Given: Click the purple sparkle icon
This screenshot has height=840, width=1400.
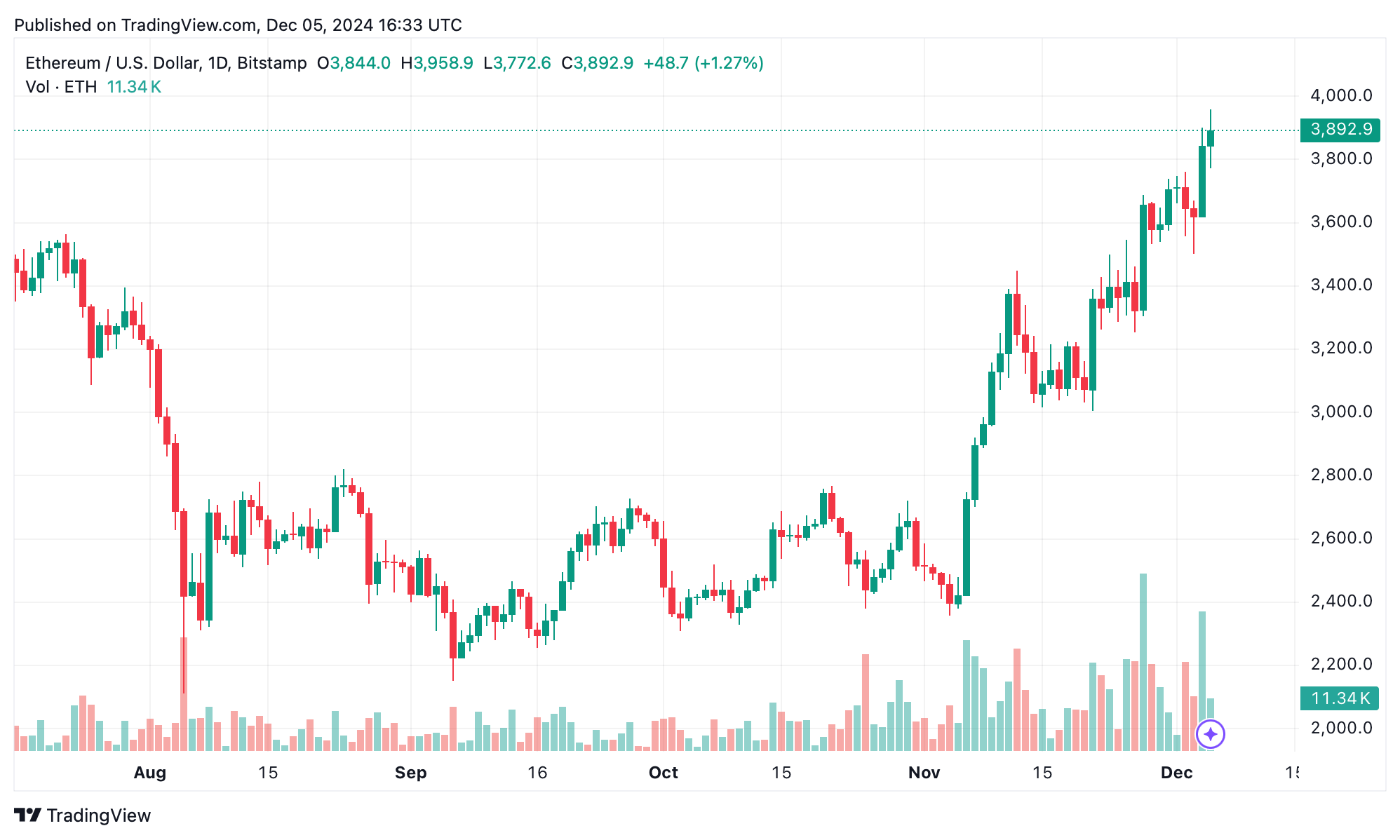Looking at the screenshot, I should coord(1210,735).
